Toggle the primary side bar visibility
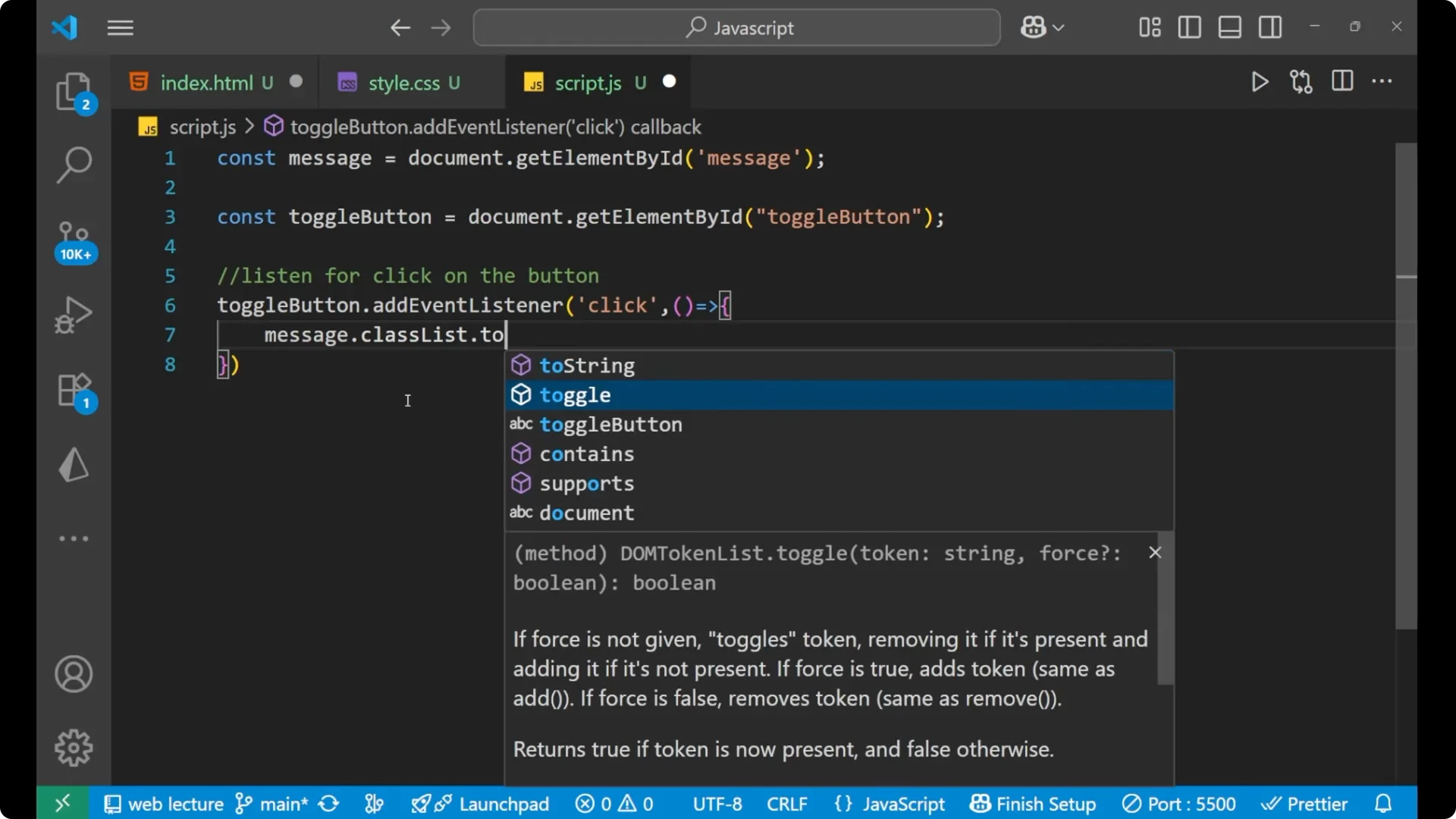The width and height of the screenshot is (1456, 819). click(1189, 27)
